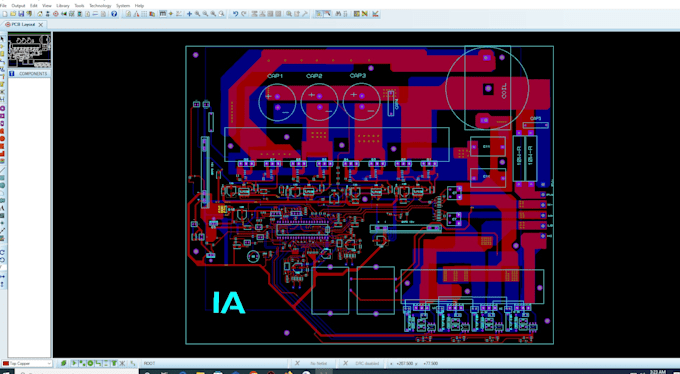Click the DRC disabled status indicator

(x=367, y=364)
